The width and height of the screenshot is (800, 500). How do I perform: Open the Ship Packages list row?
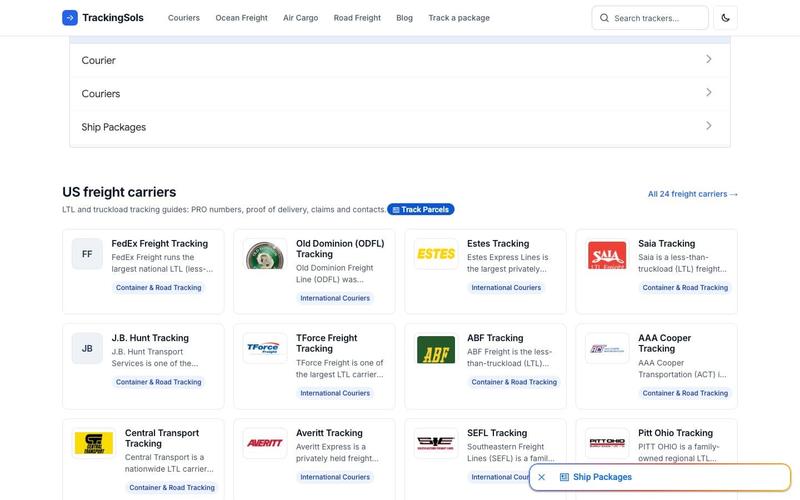[400, 127]
